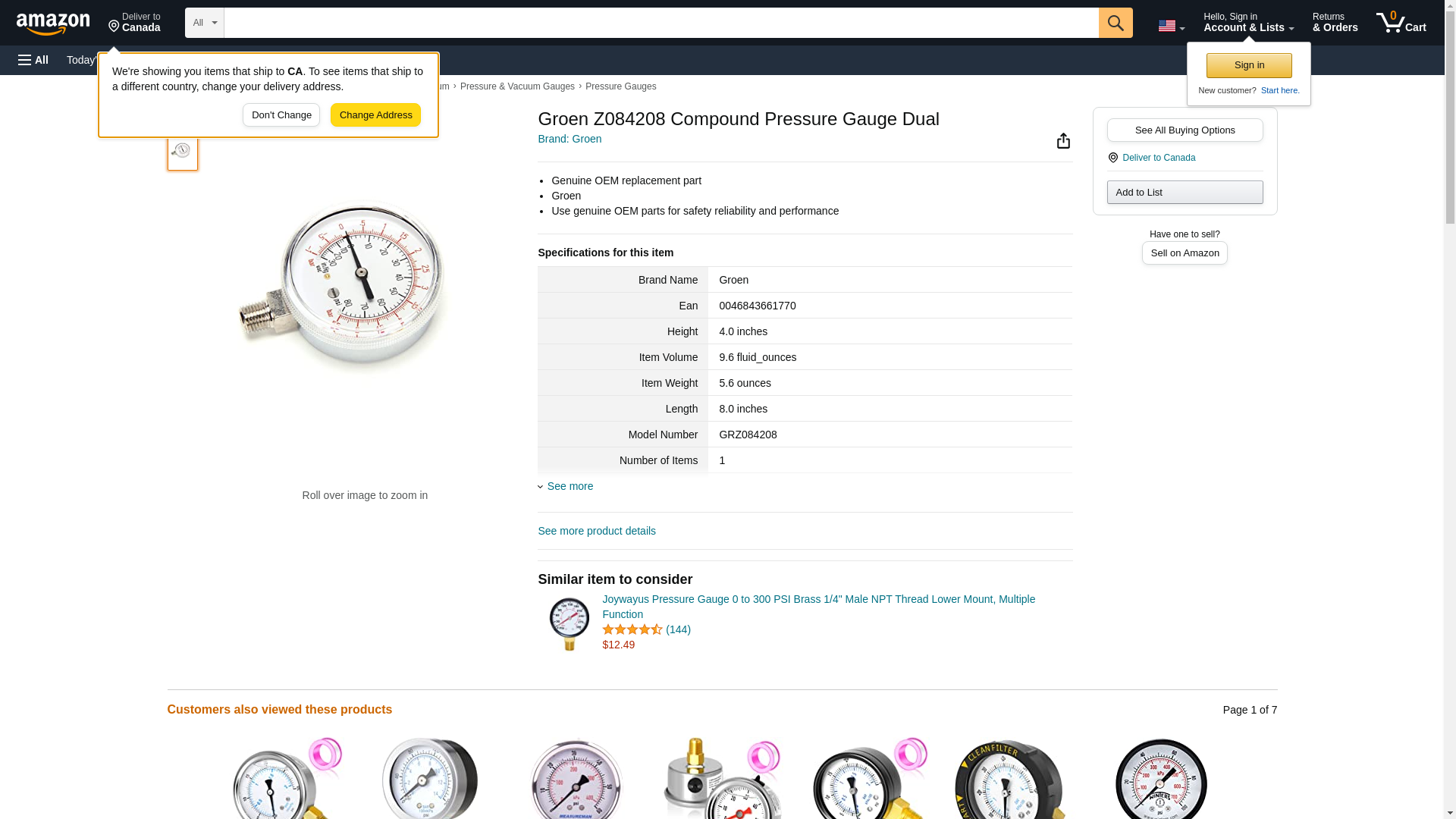Click Add to List button

tap(1185, 192)
